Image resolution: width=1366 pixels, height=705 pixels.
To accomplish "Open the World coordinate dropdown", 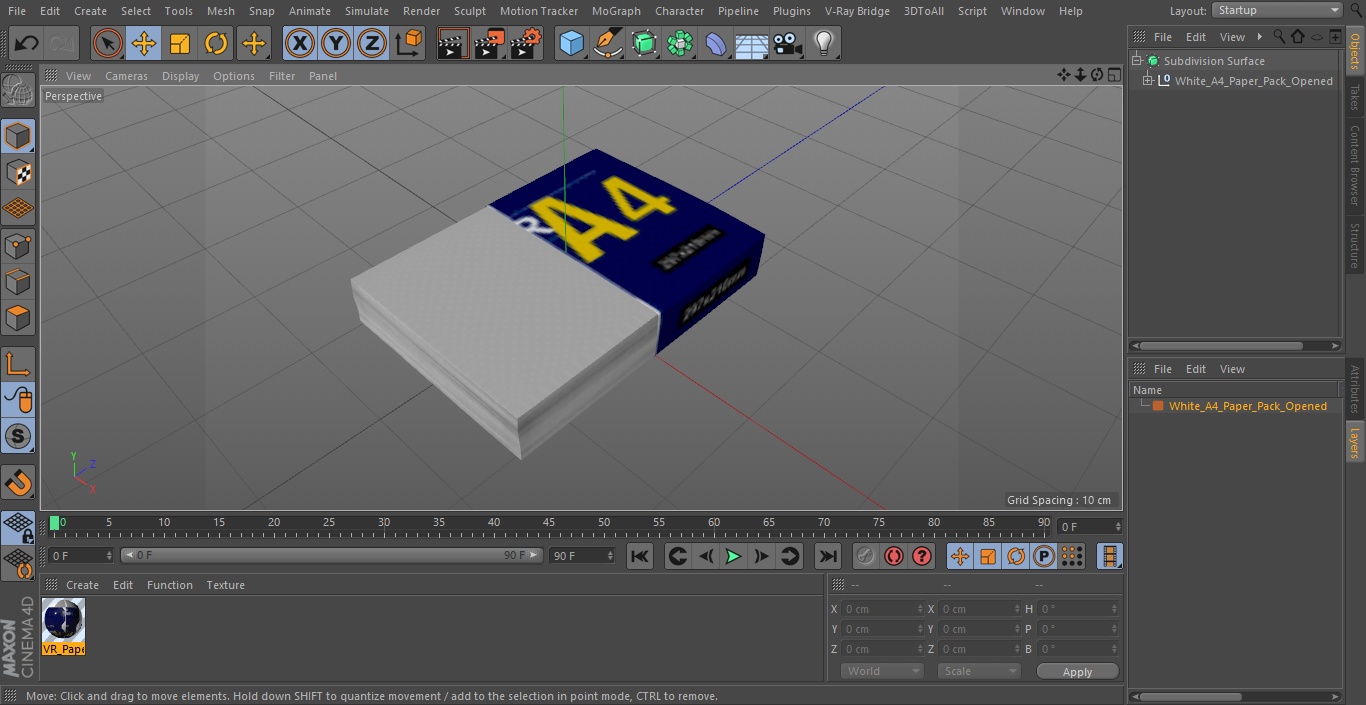I will coord(882,671).
